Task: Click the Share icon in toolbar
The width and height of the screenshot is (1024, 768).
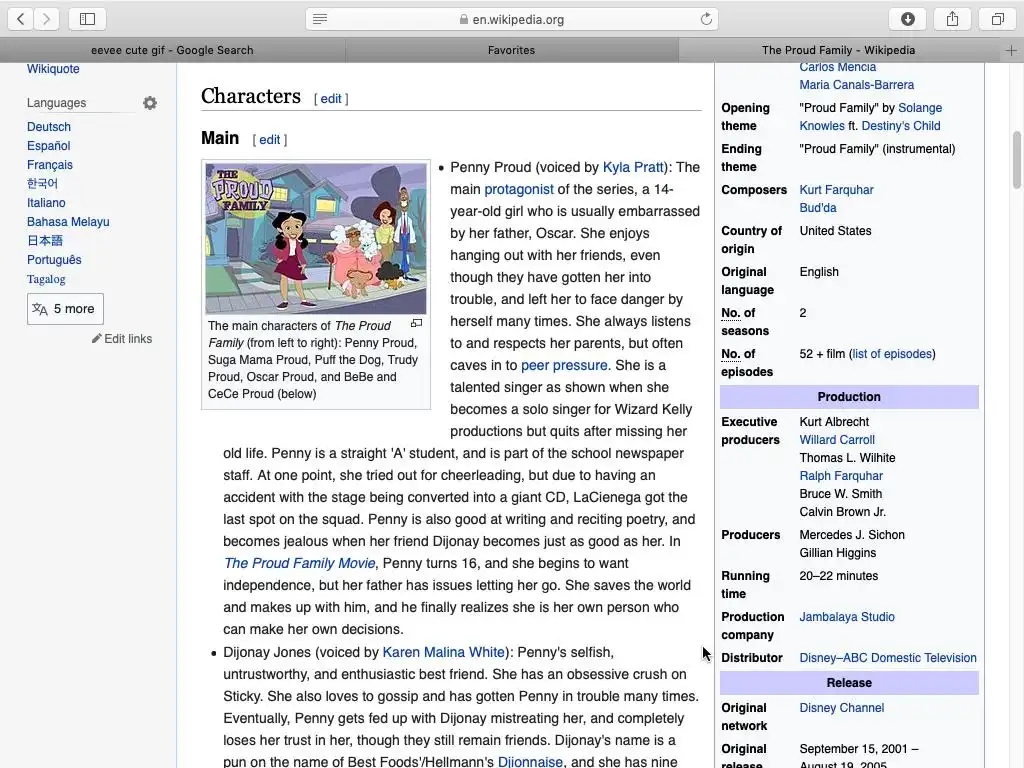Action: click(953, 19)
